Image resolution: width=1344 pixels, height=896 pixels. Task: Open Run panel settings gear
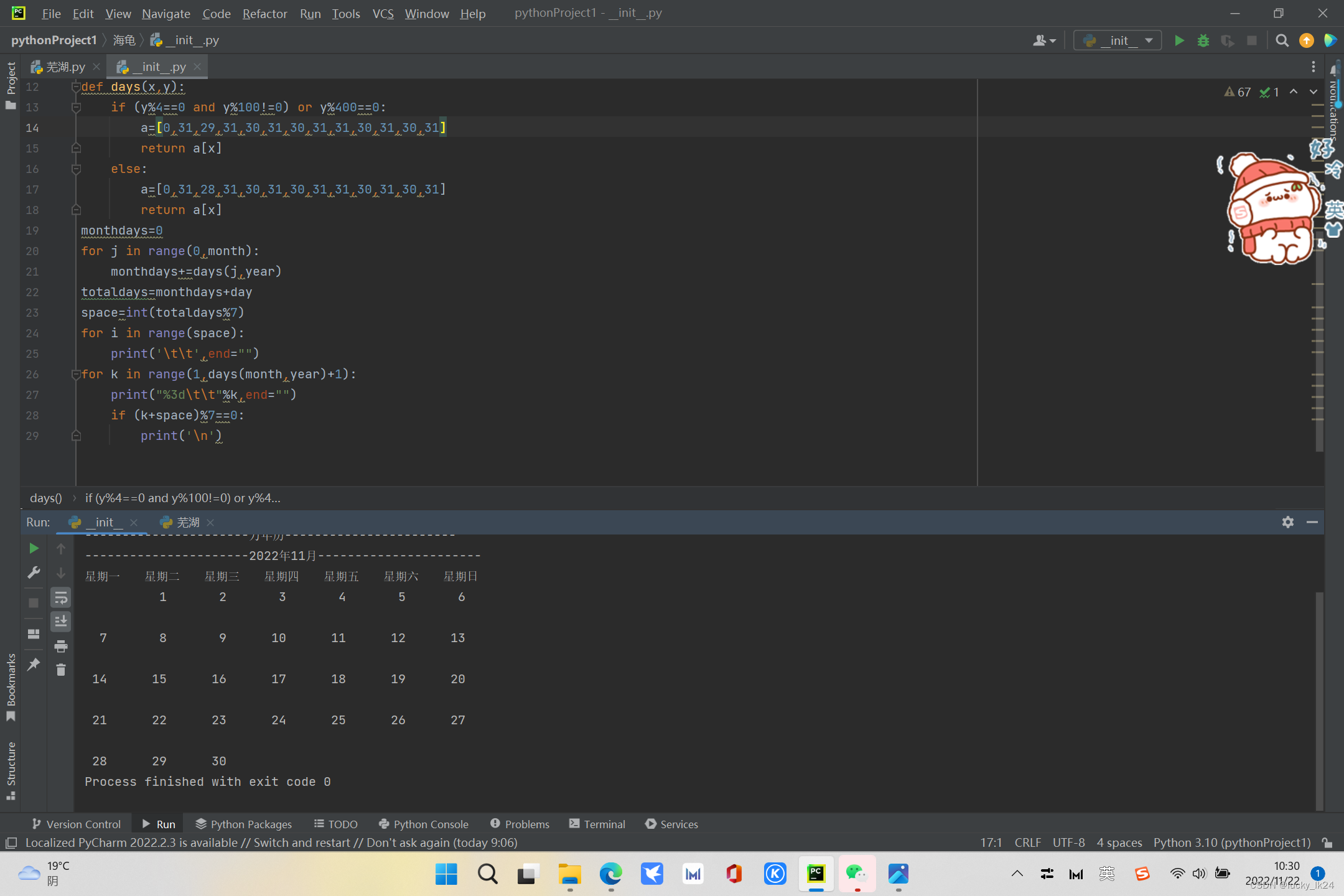click(x=1288, y=522)
